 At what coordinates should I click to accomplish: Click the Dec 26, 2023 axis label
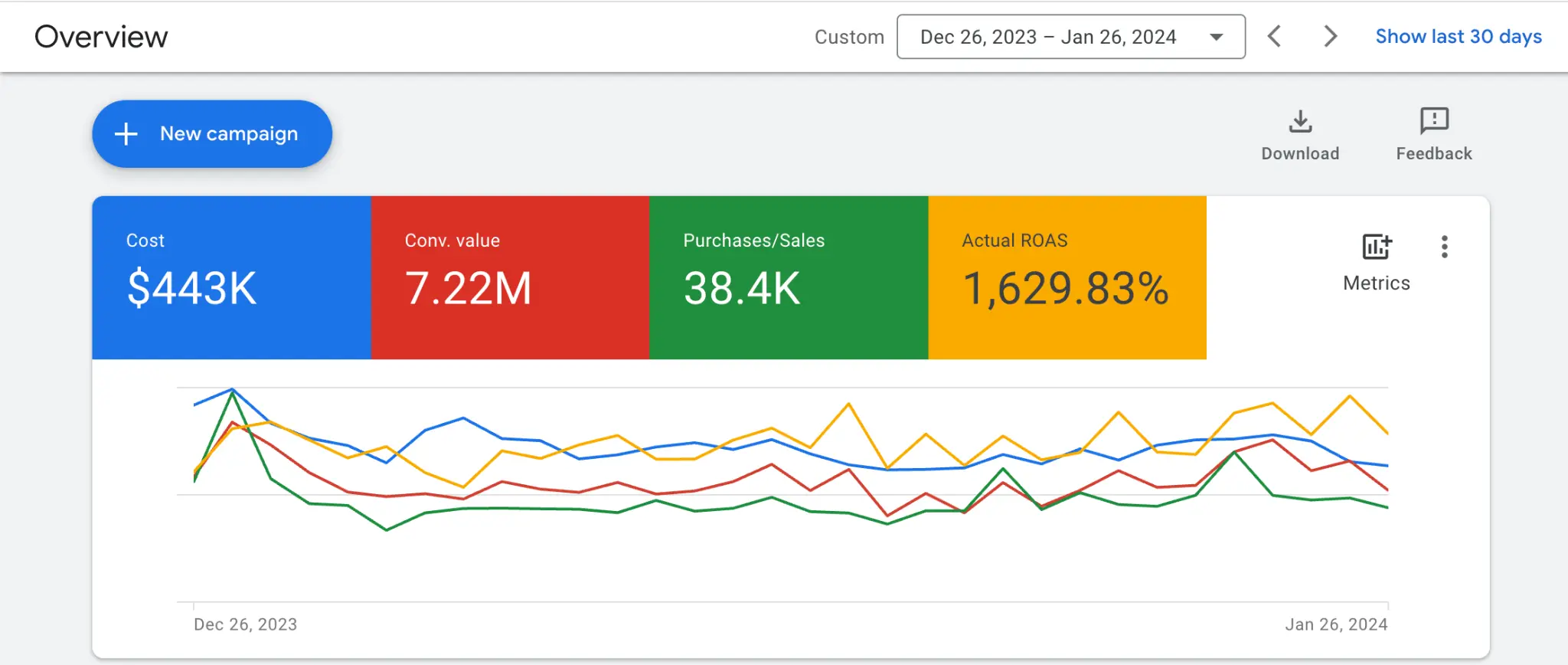click(x=245, y=624)
